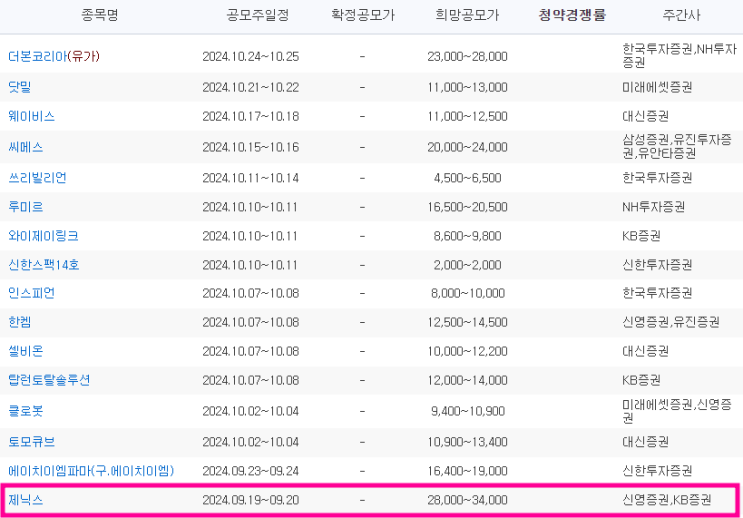
Task: Open the 씨메스 stock link
Action: coord(26,147)
